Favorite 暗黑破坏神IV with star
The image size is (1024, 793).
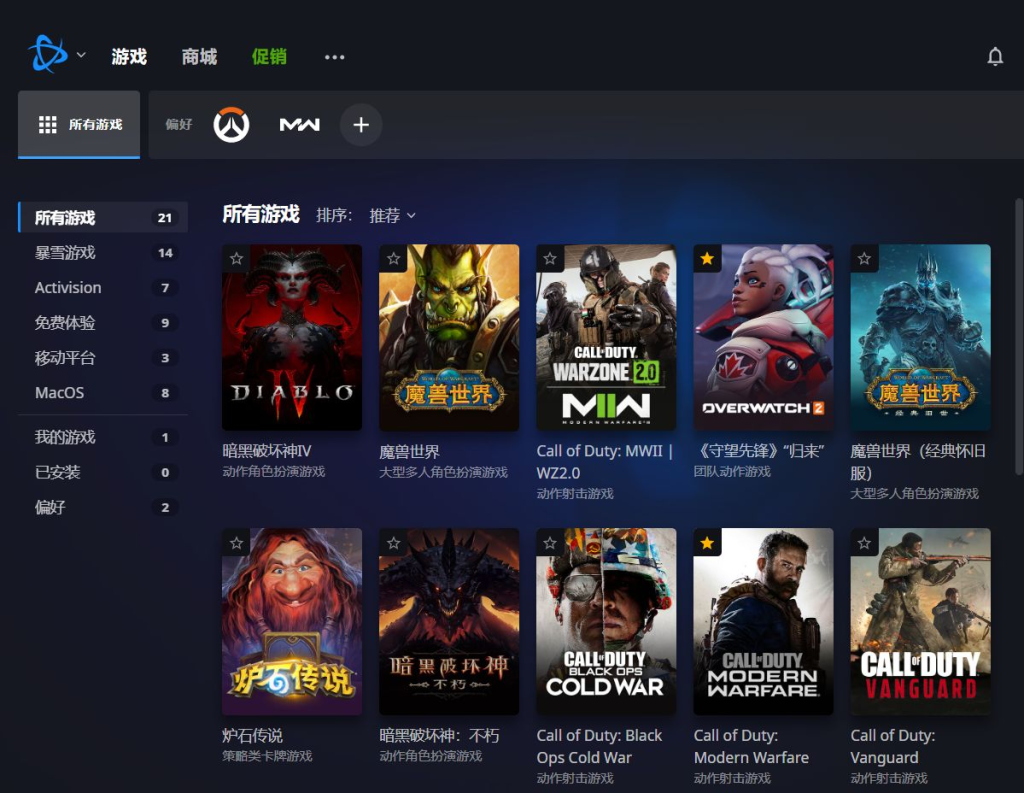[236, 259]
